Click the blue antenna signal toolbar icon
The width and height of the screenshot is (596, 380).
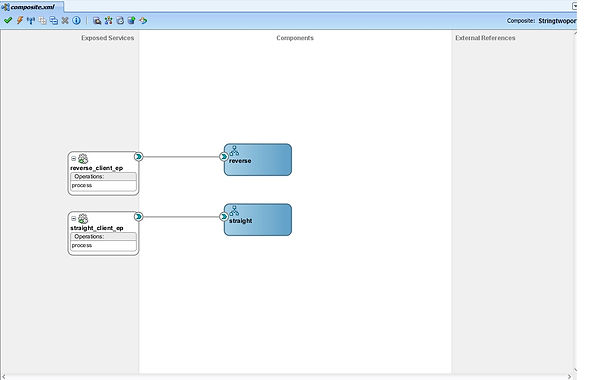[31, 21]
